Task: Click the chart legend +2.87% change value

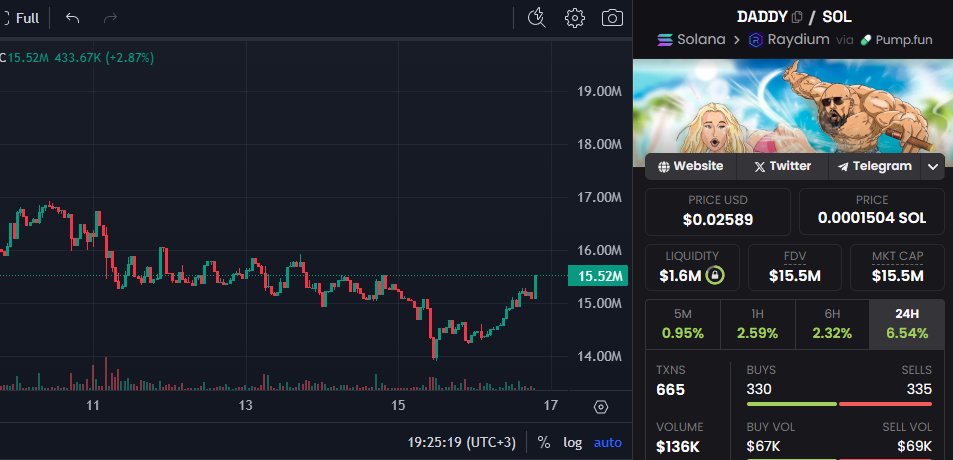Action: pos(129,58)
